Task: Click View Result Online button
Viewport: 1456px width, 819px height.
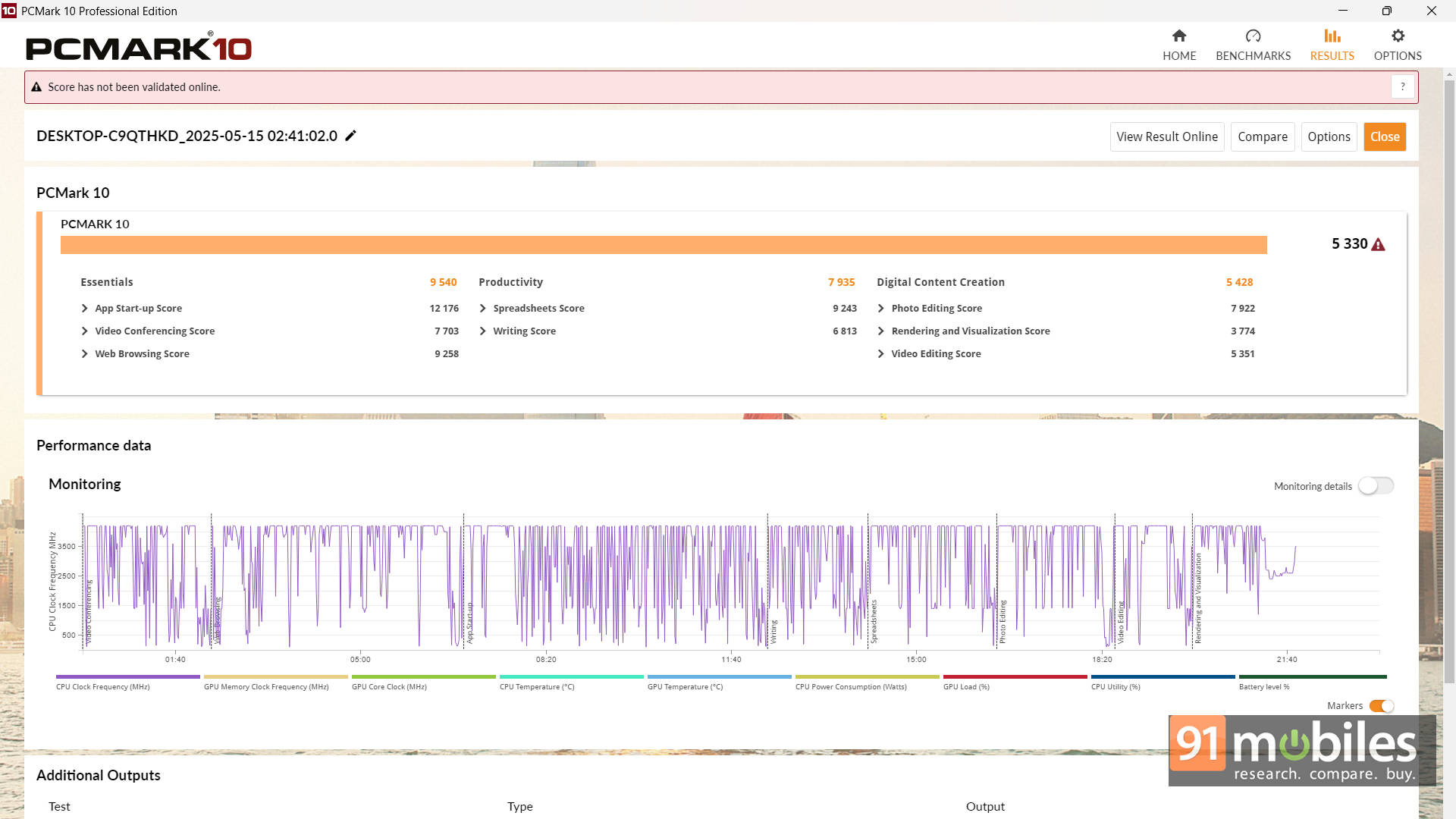Action: pos(1167,136)
